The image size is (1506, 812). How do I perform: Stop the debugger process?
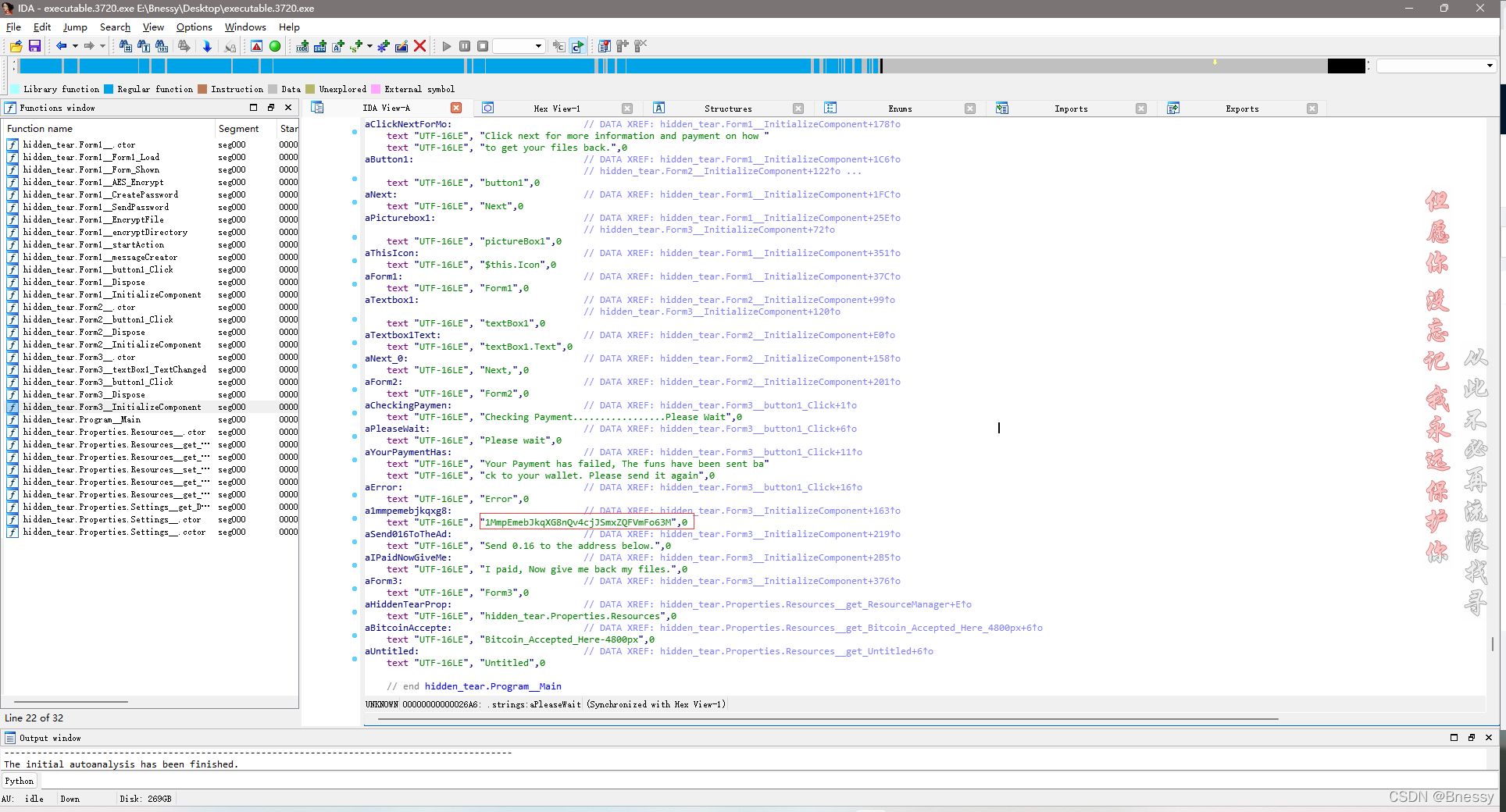pyautogui.click(x=483, y=46)
